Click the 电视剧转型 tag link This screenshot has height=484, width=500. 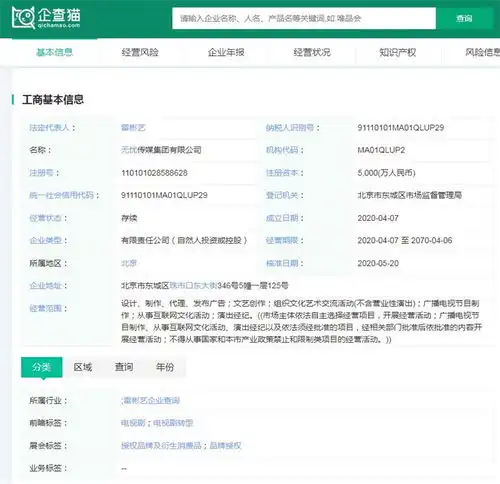[x=173, y=423]
